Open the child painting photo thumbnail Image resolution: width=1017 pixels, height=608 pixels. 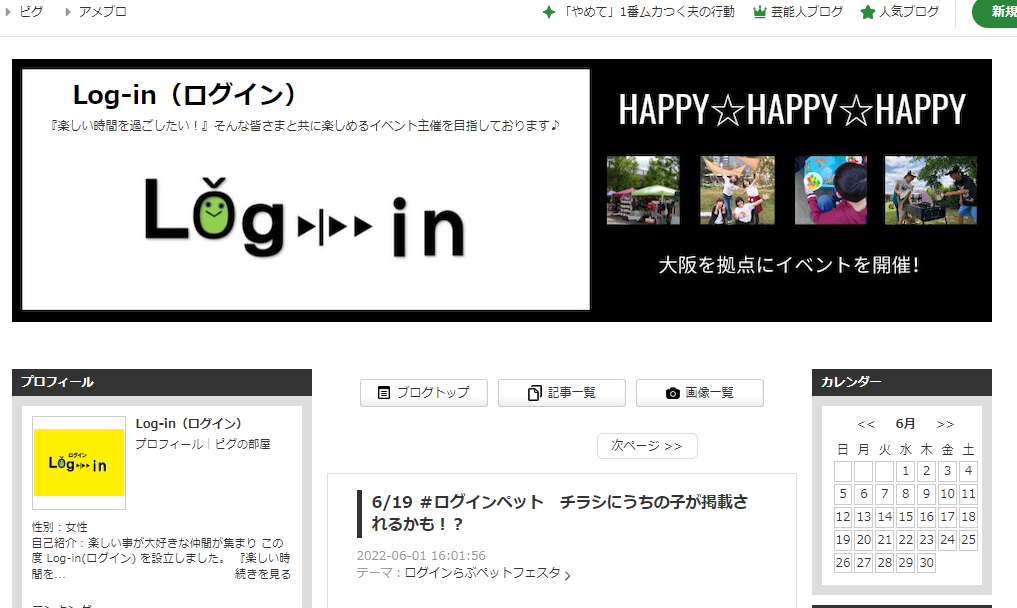830,189
